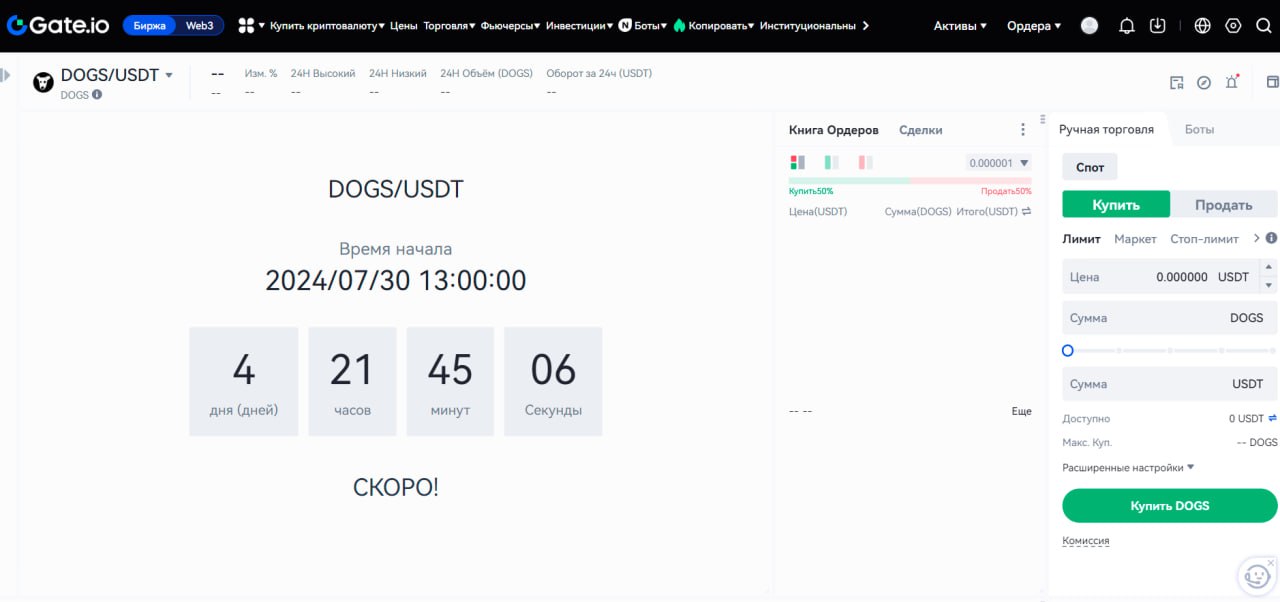Click the compass guide icon
This screenshot has height=602, width=1280.
tap(1204, 82)
